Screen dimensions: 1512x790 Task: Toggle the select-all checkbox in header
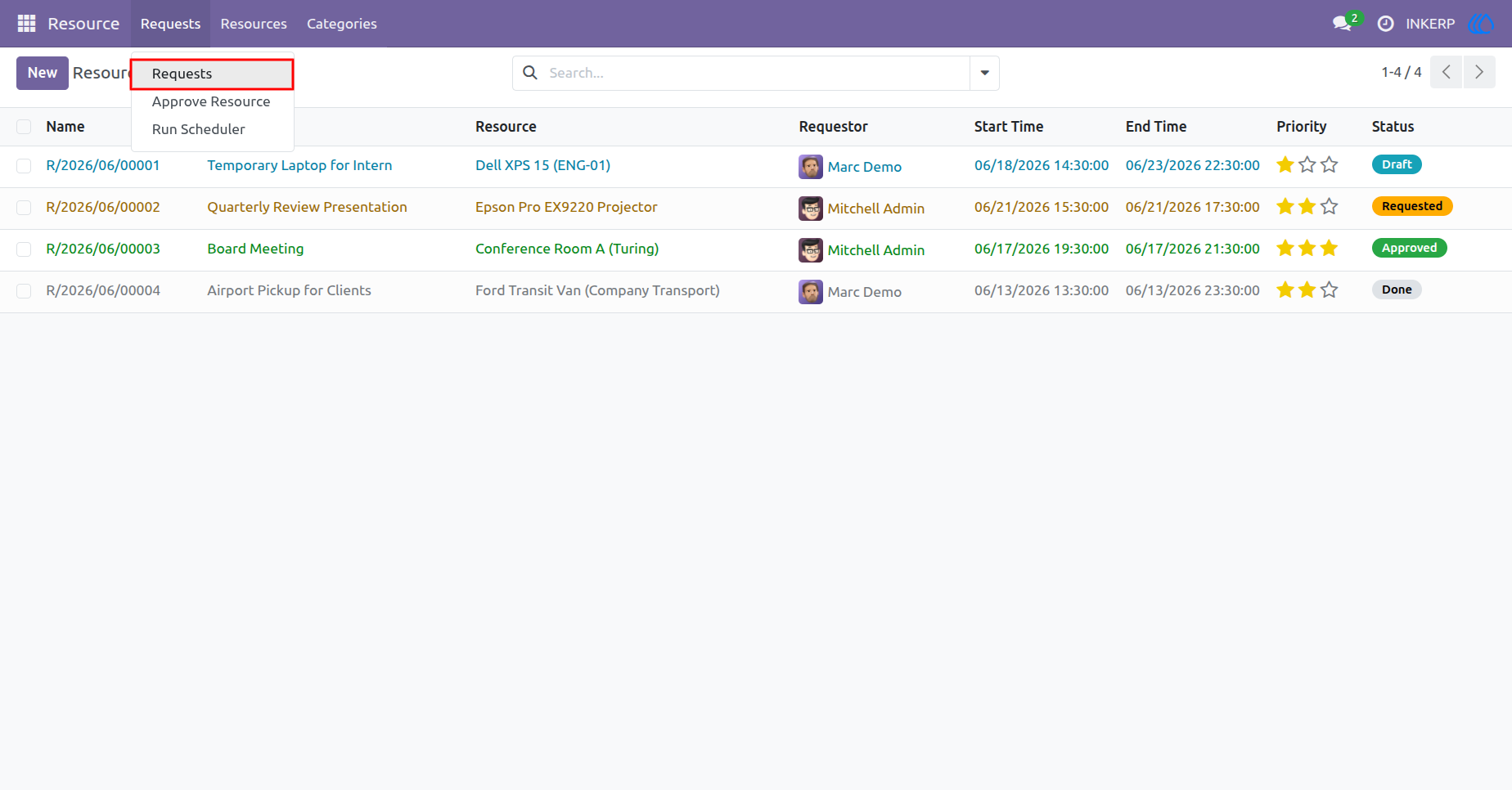[24, 127]
